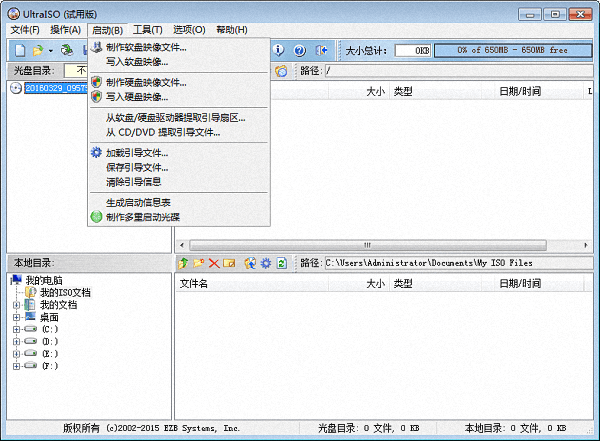Choose 写入软盘映像... menu entry

179,62
